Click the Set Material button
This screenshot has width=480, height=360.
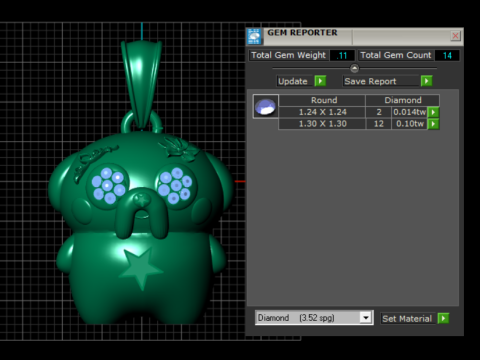pos(407,319)
